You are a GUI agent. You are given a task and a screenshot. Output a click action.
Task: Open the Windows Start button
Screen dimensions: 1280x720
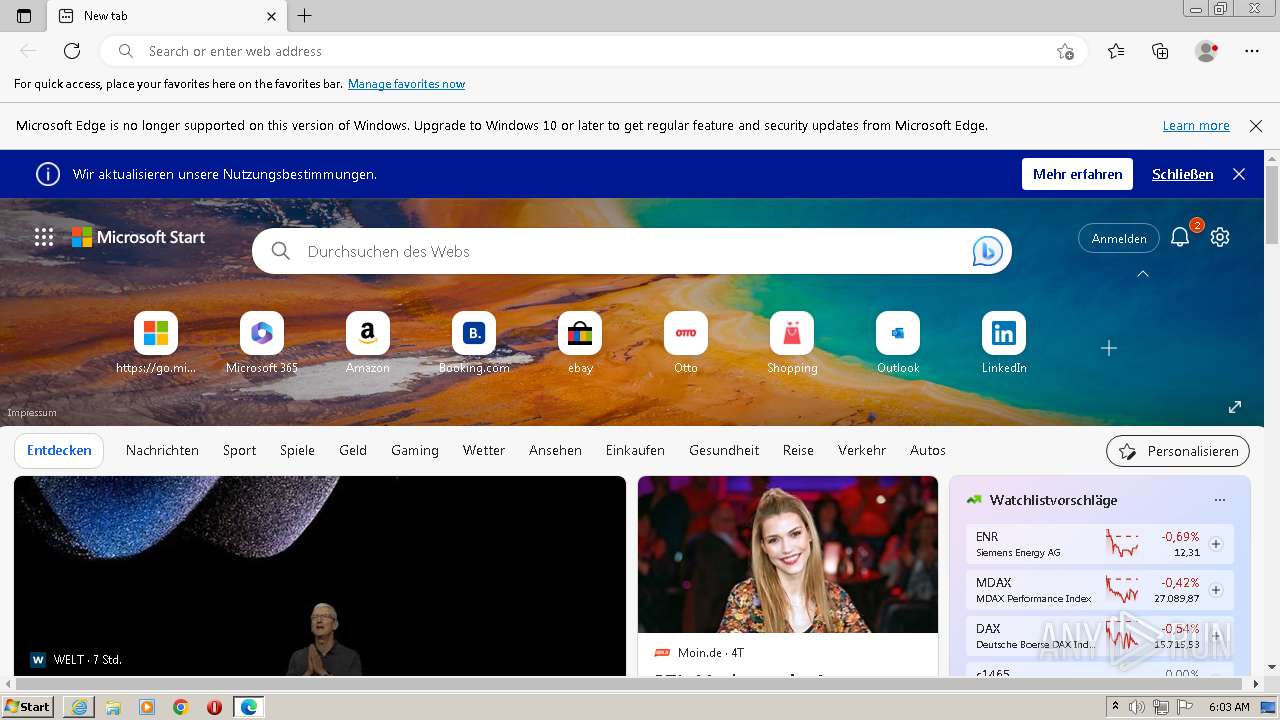[28, 707]
